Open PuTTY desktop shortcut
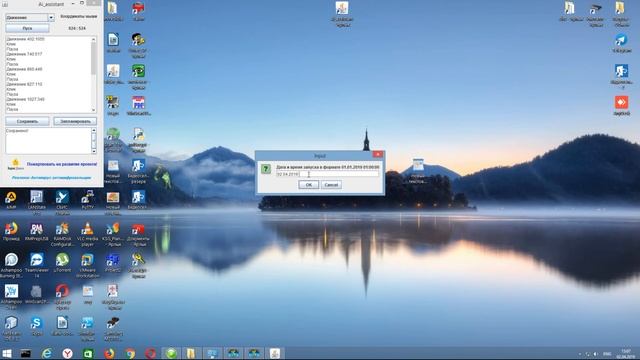Screen dimensions: 640x360 (87, 200)
